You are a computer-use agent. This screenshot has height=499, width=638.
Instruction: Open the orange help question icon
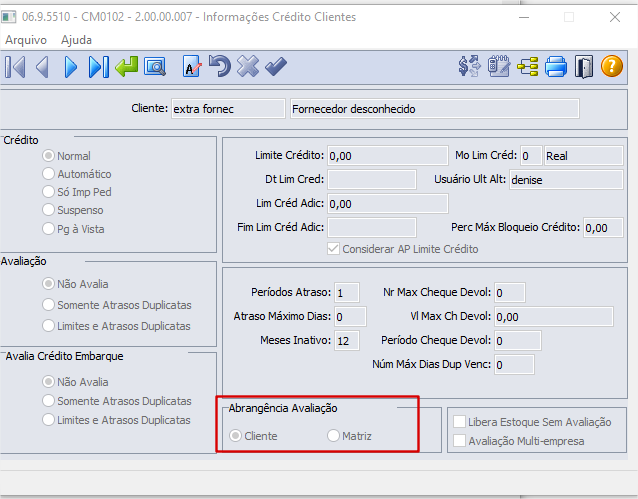tap(612, 66)
